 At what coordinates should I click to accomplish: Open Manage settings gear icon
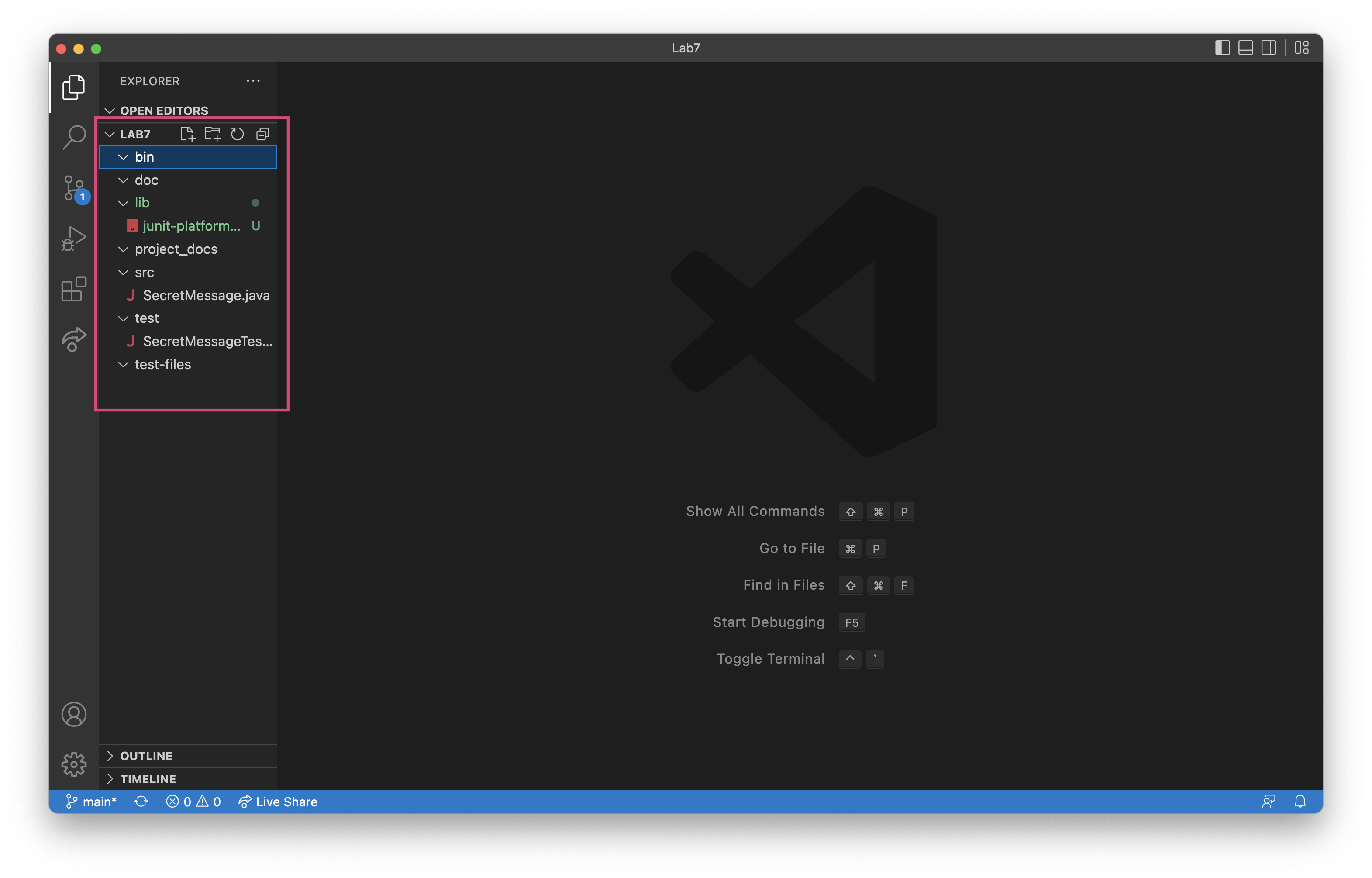coord(74,764)
